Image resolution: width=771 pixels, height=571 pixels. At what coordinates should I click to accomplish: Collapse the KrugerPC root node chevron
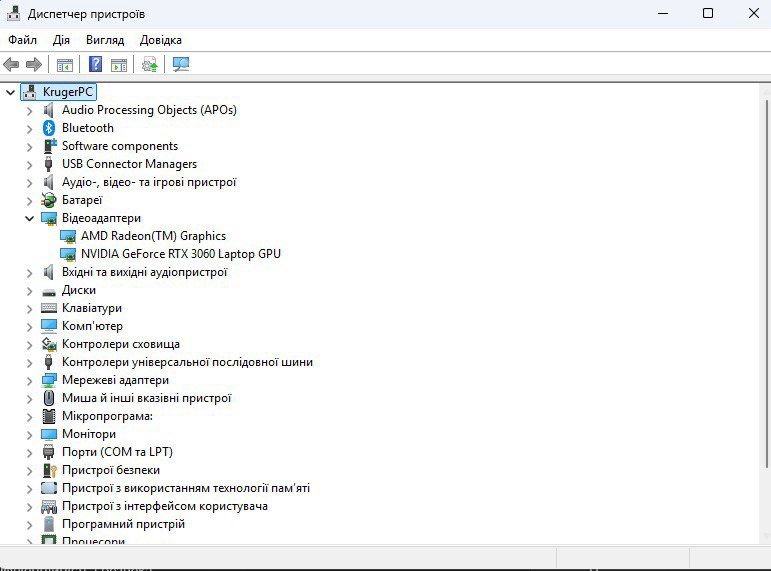[x=10, y=92]
